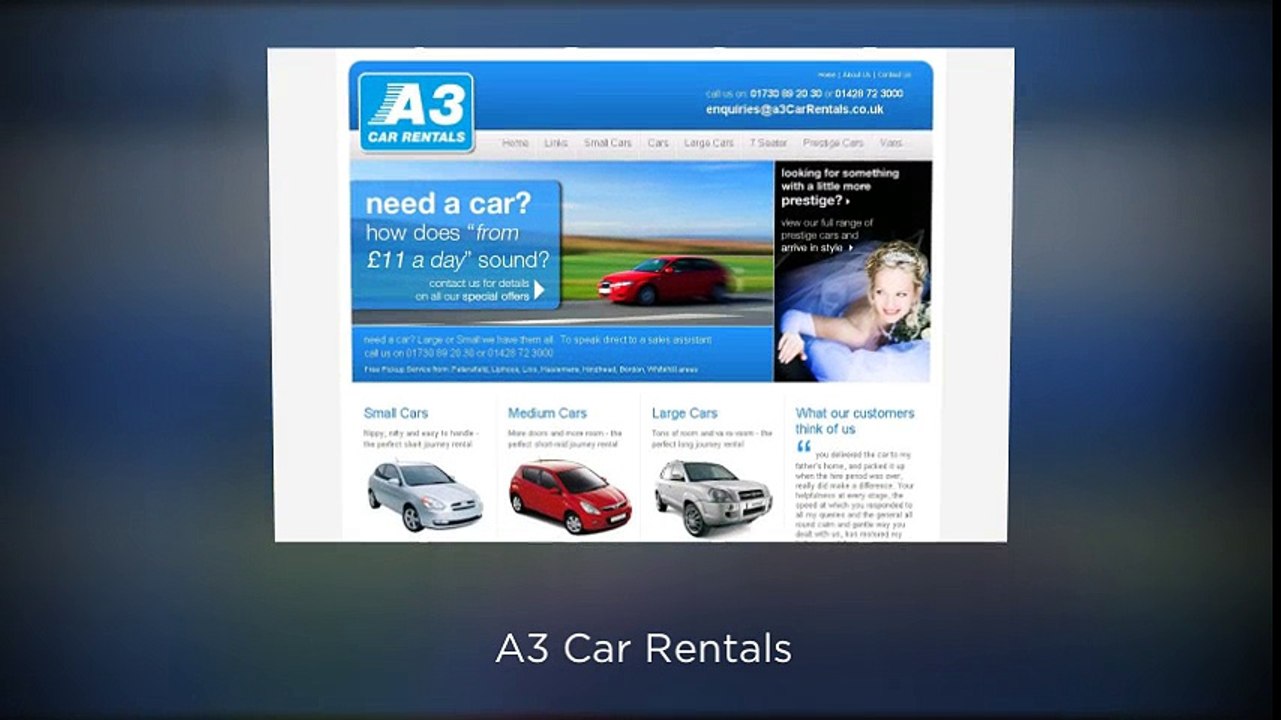Click the 'A3 Car Rentals' caption below the page
Image resolution: width=1281 pixels, height=720 pixels.
tap(643, 649)
